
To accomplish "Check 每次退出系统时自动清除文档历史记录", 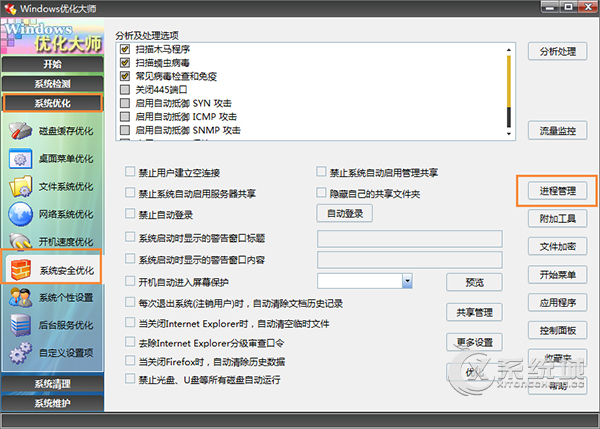I will [x=130, y=302].
